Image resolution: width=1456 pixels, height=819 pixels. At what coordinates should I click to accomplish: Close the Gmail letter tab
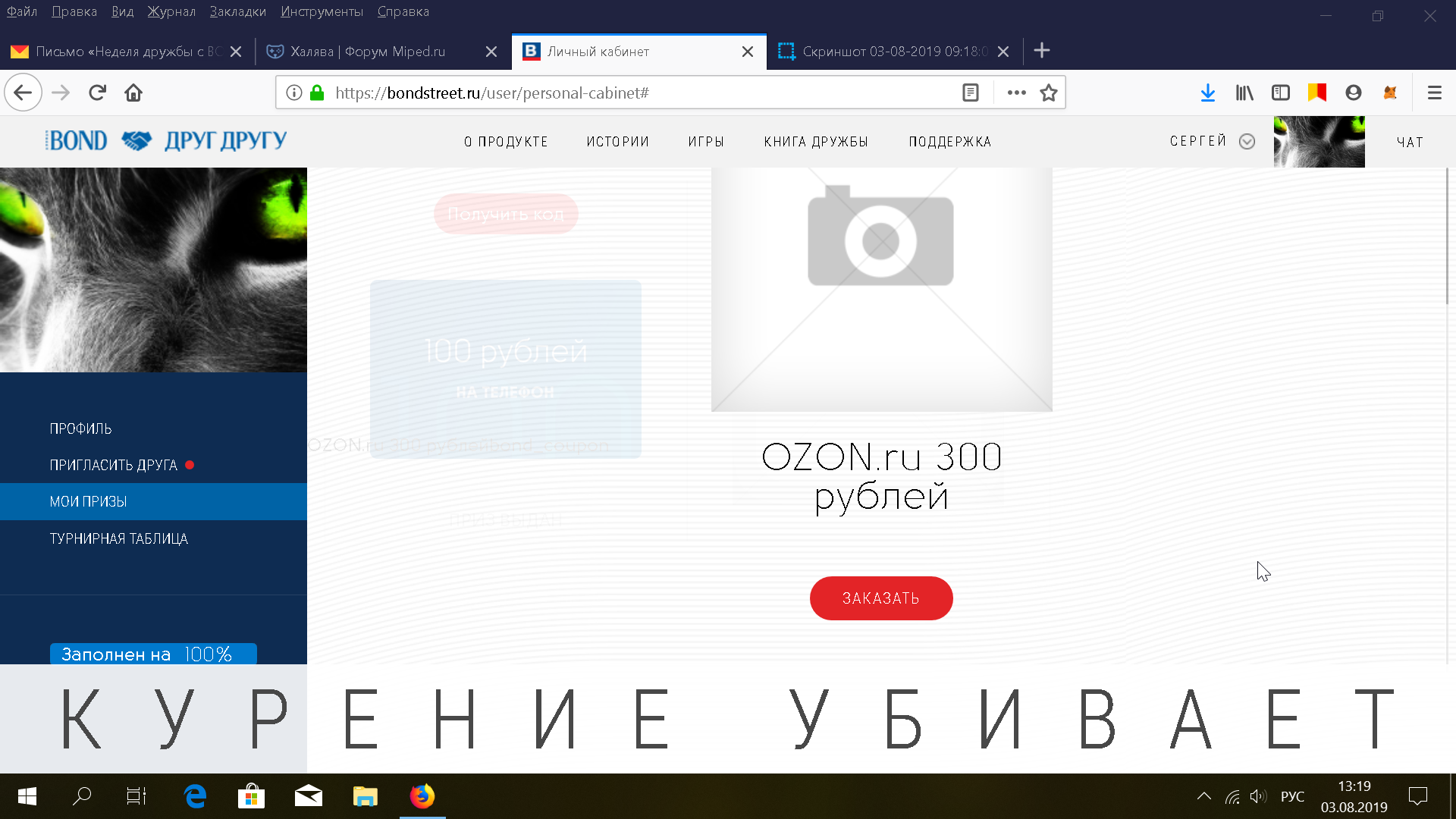(x=236, y=52)
